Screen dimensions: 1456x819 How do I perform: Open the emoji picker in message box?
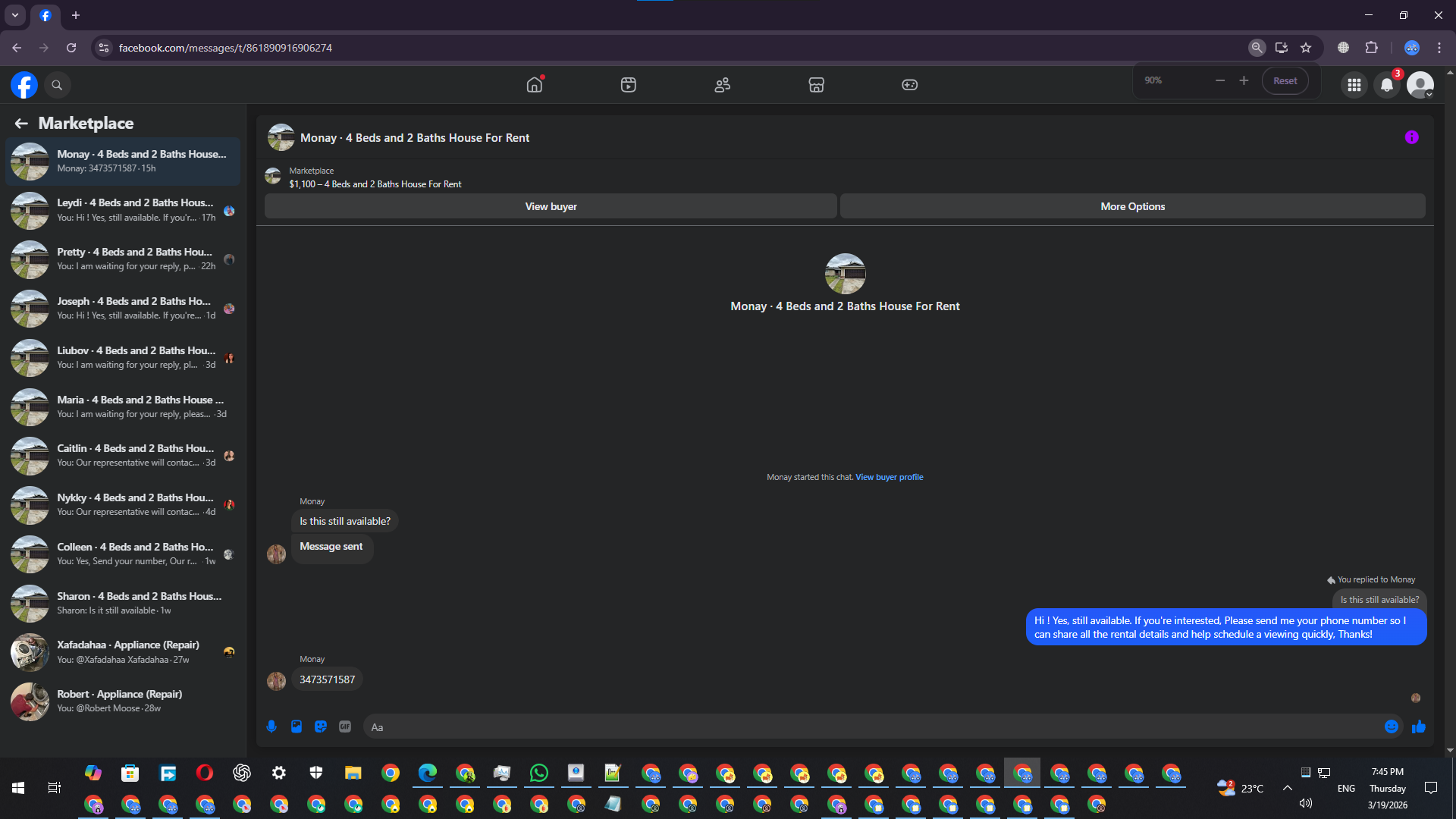pyautogui.click(x=1391, y=726)
